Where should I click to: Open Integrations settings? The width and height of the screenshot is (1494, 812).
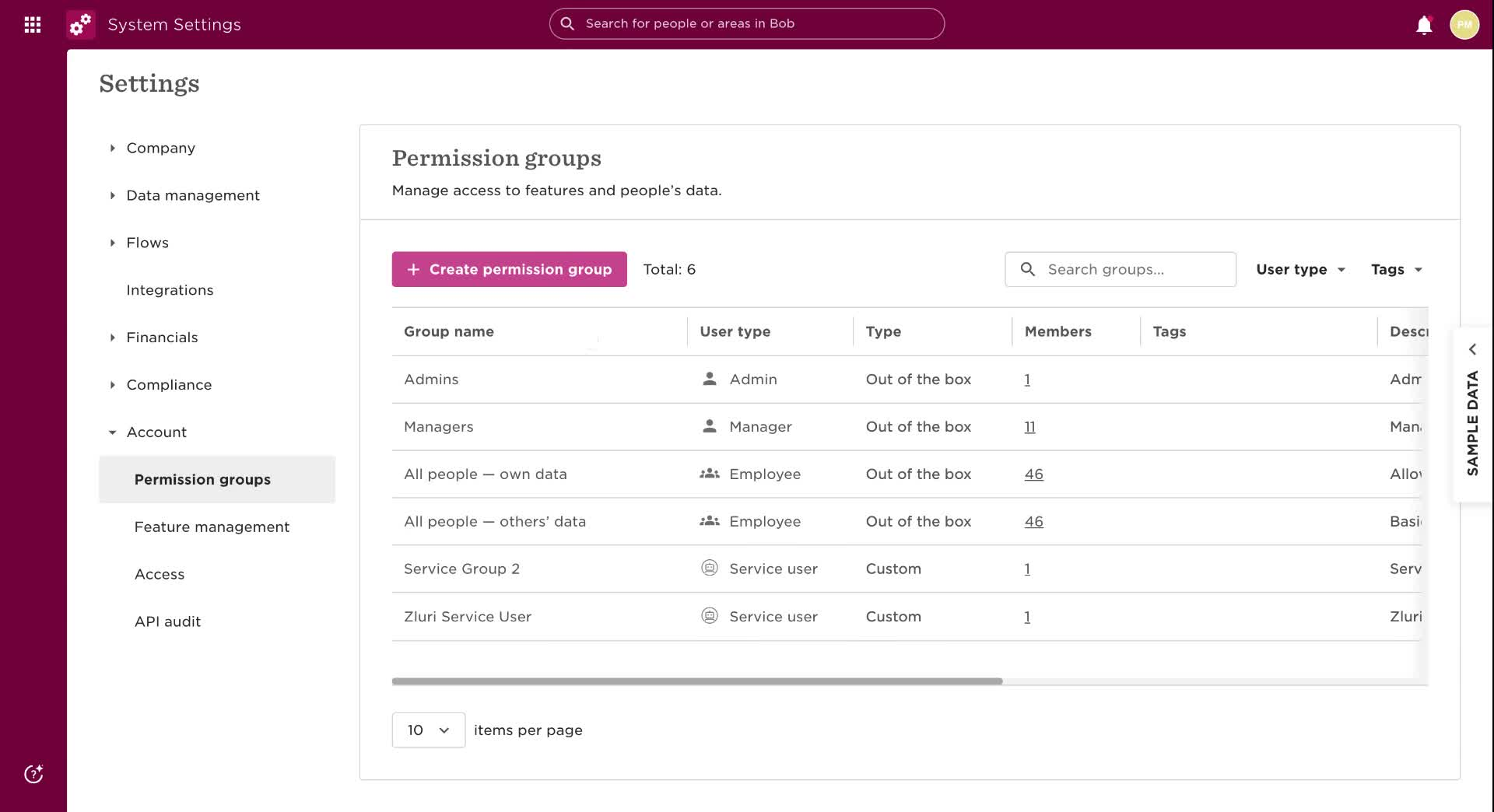(170, 290)
